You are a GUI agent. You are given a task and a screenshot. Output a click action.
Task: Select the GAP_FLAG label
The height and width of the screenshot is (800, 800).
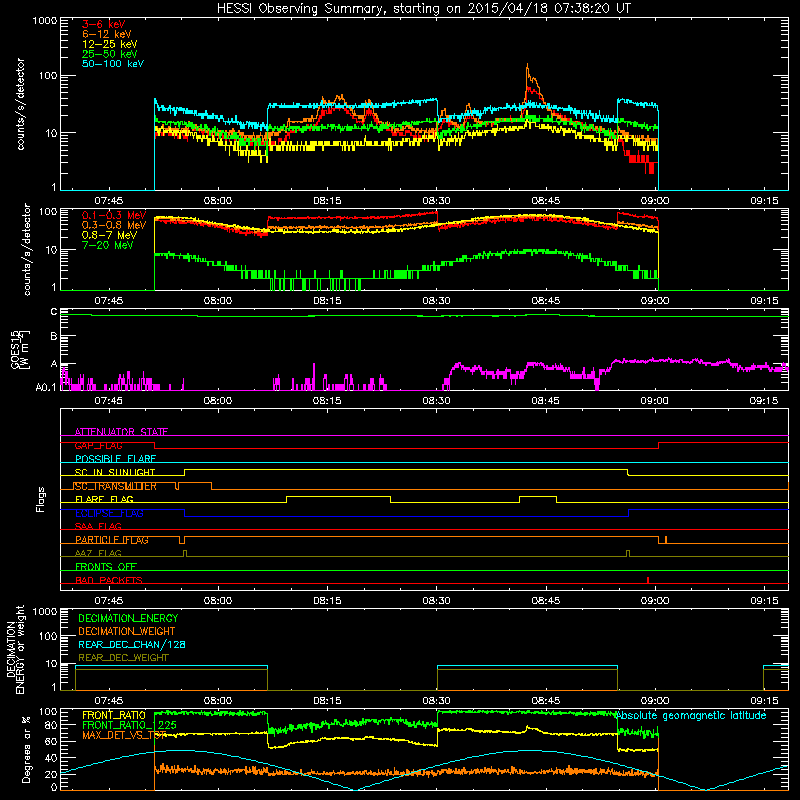click(99, 445)
